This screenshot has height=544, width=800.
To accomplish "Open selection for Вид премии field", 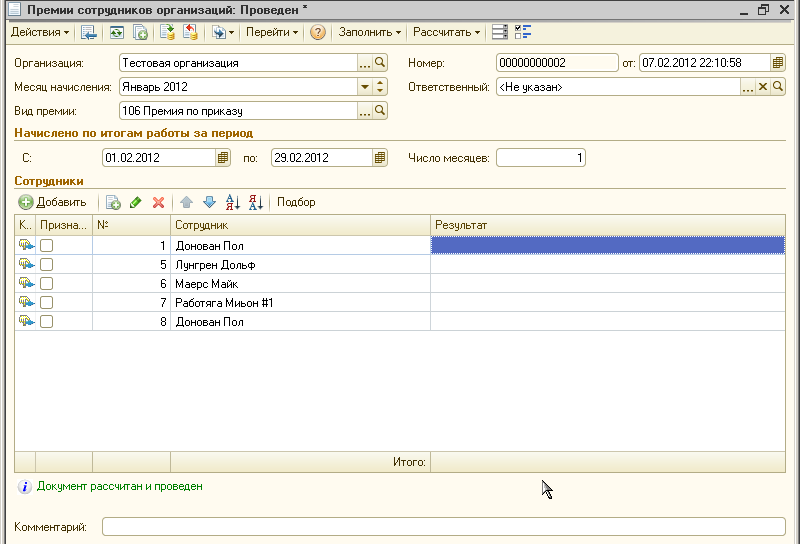I will (x=365, y=111).
